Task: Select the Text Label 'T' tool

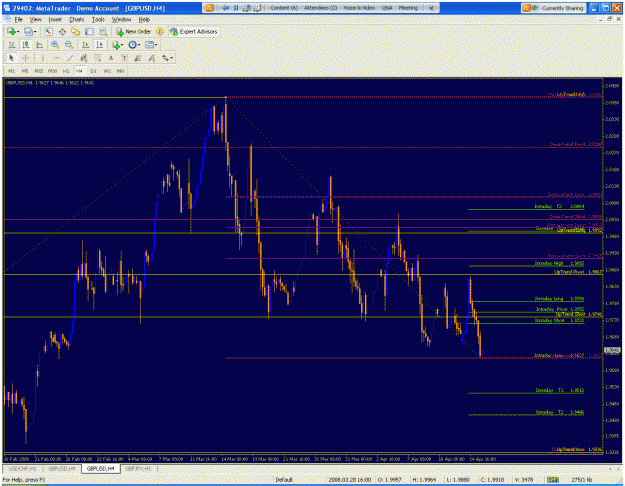Action: (x=124, y=58)
